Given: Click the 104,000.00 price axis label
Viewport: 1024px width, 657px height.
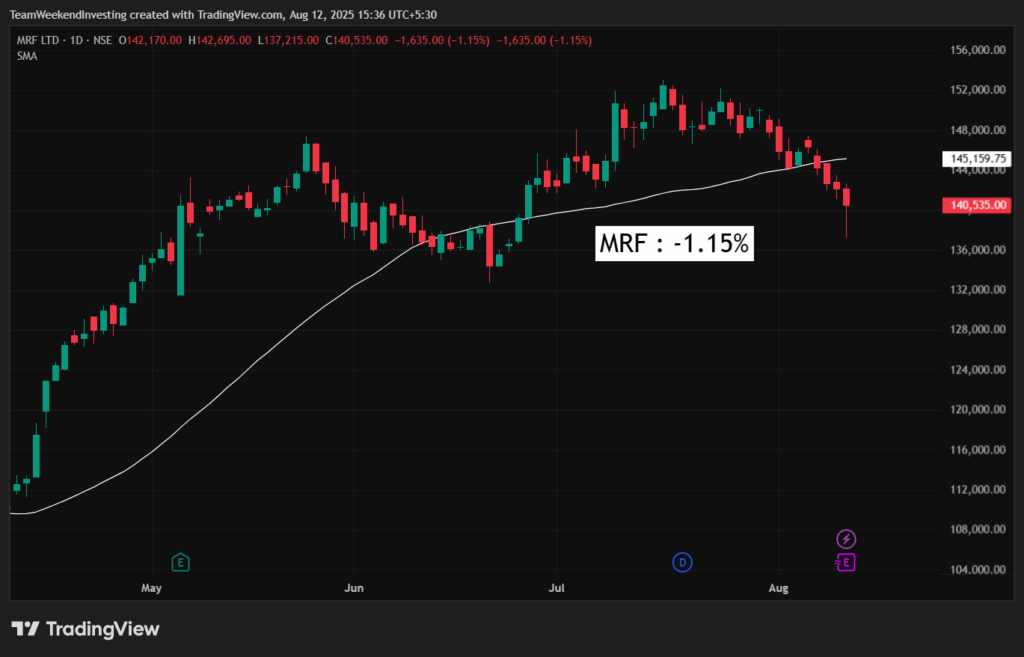Looking at the screenshot, I should (x=978, y=569).
